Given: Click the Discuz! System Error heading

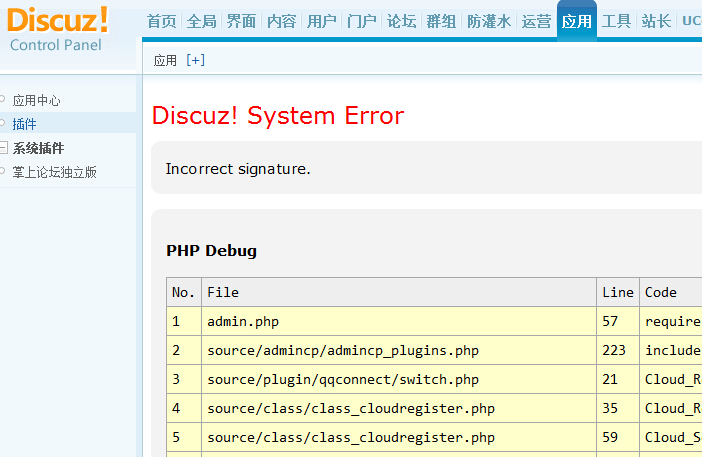Looking at the screenshot, I should (x=278, y=115).
